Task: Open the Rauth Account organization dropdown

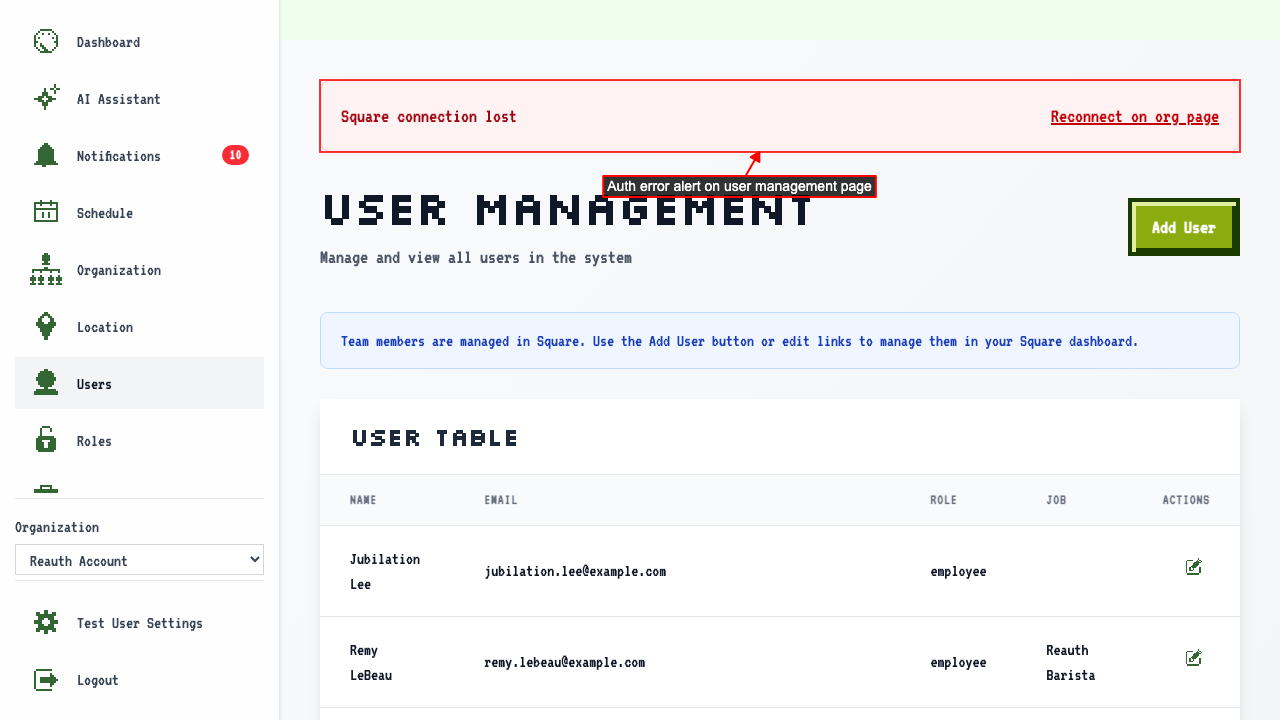Action: click(x=139, y=560)
